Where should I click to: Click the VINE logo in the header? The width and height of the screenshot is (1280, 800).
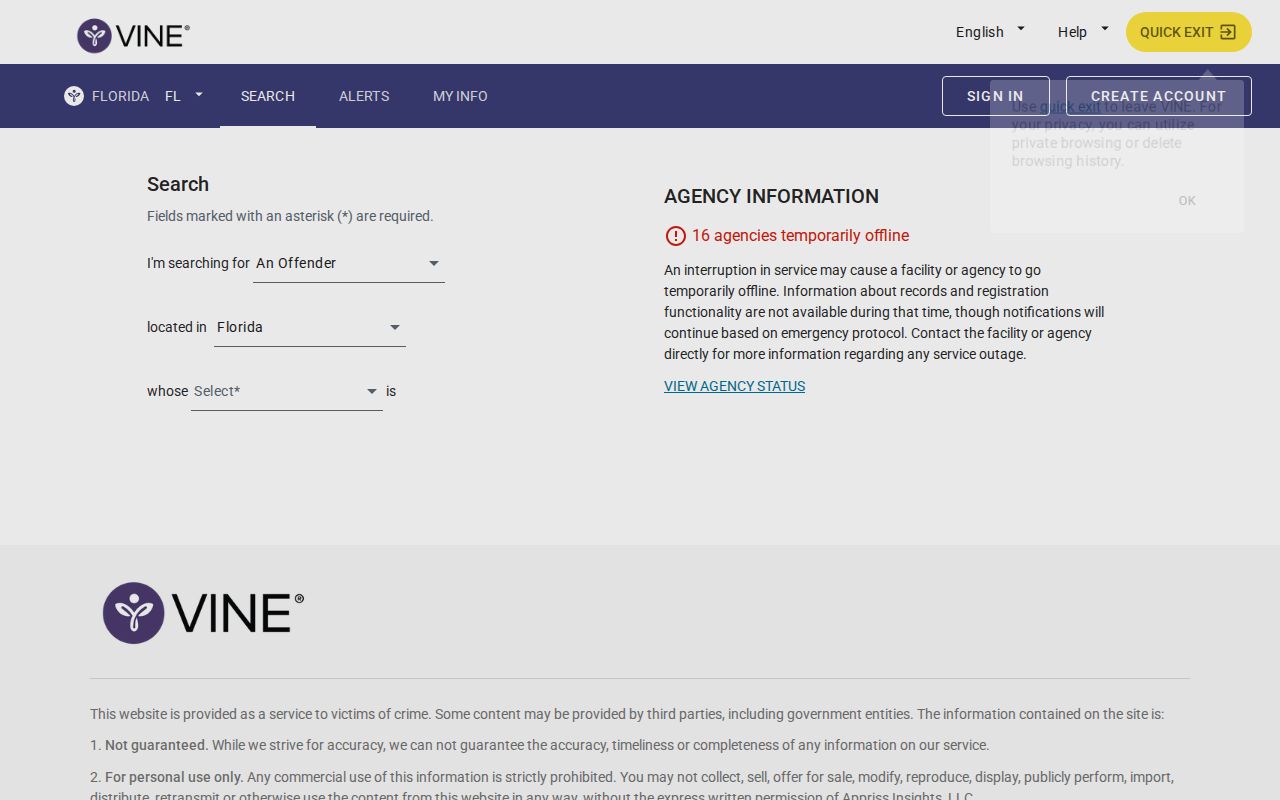pyautogui.click(x=133, y=36)
